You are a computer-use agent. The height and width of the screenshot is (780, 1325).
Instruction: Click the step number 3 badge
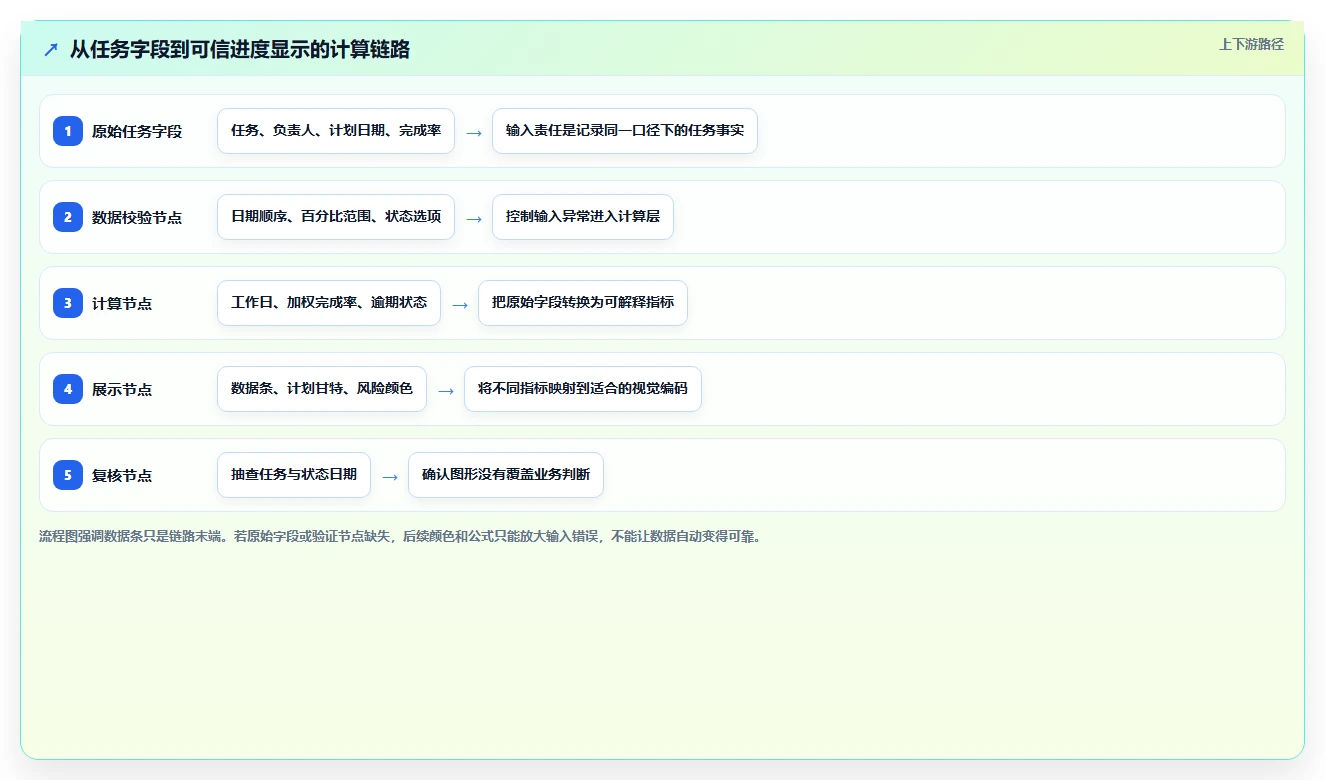[68, 303]
